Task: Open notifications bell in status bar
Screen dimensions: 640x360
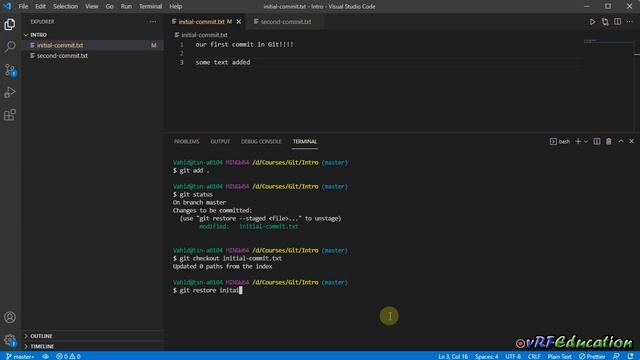Action: (x=631, y=356)
